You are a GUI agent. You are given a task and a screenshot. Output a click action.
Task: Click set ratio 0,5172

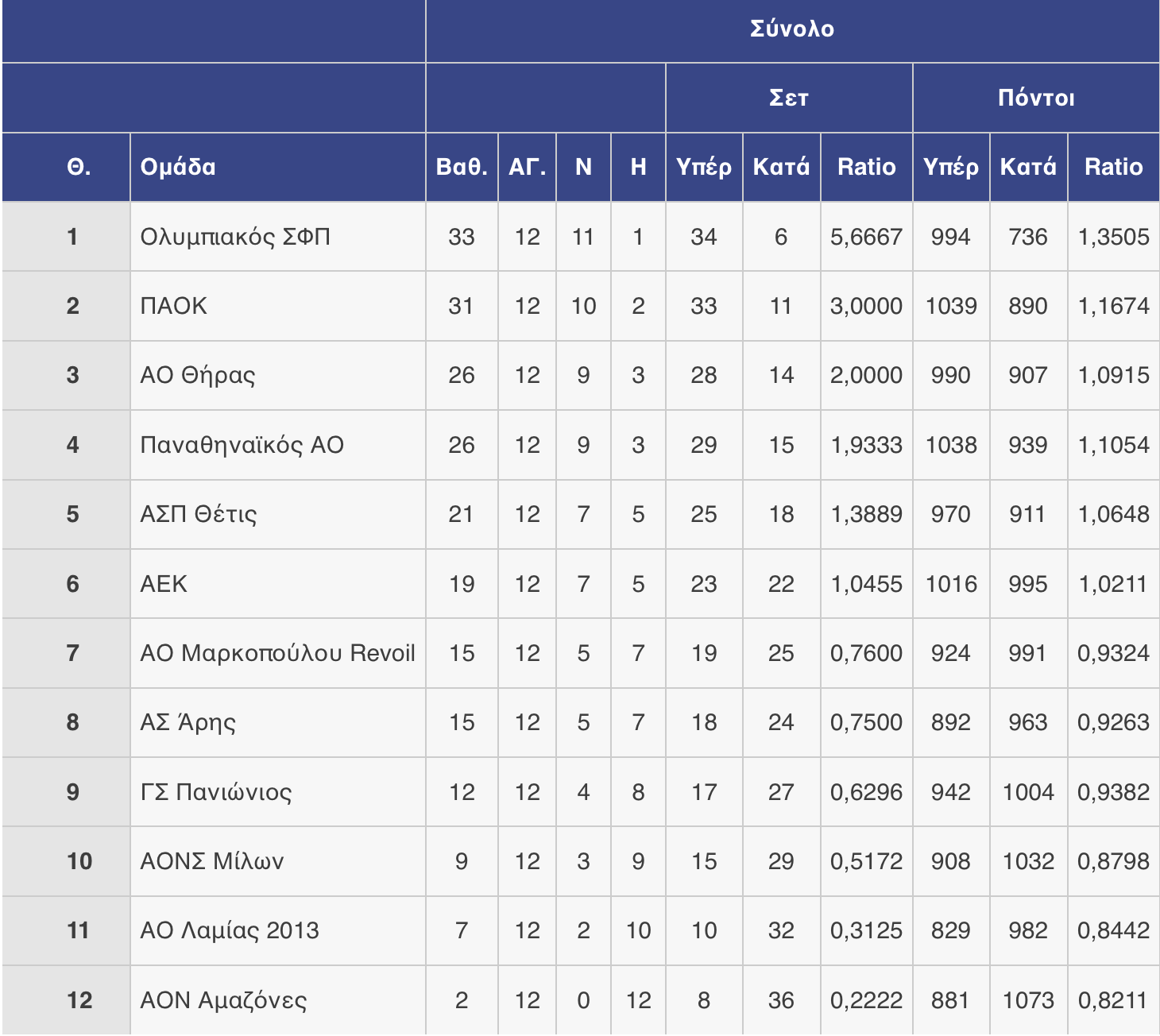tap(866, 861)
